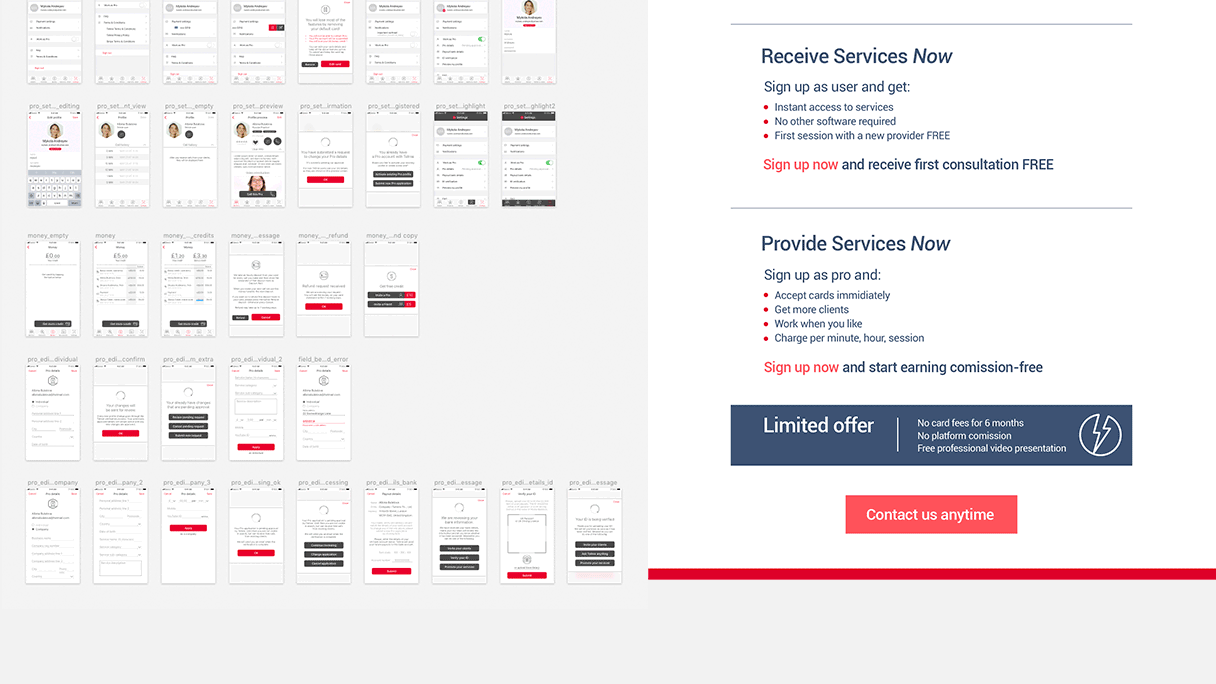Click the refund icon in money_..._refund artboard

324,275
